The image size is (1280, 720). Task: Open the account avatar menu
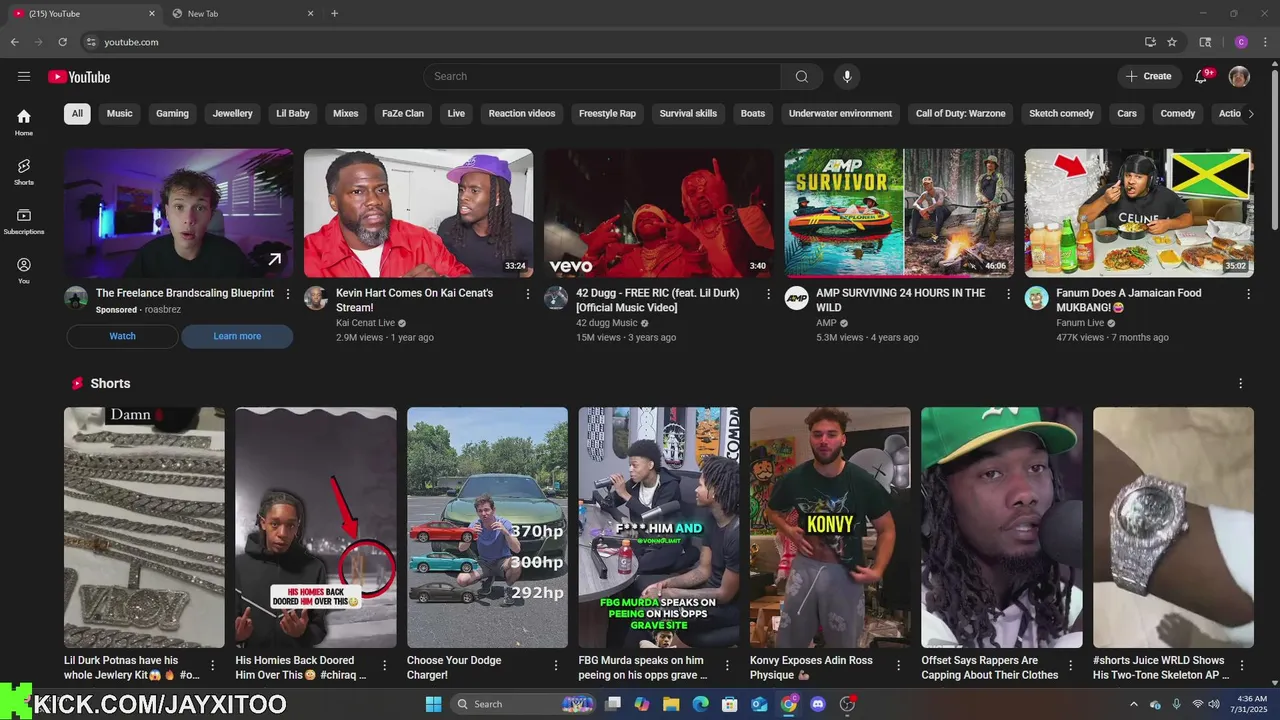click(x=1239, y=76)
